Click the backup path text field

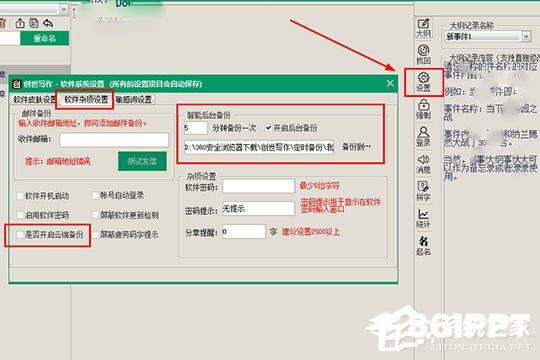coord(259,147)
